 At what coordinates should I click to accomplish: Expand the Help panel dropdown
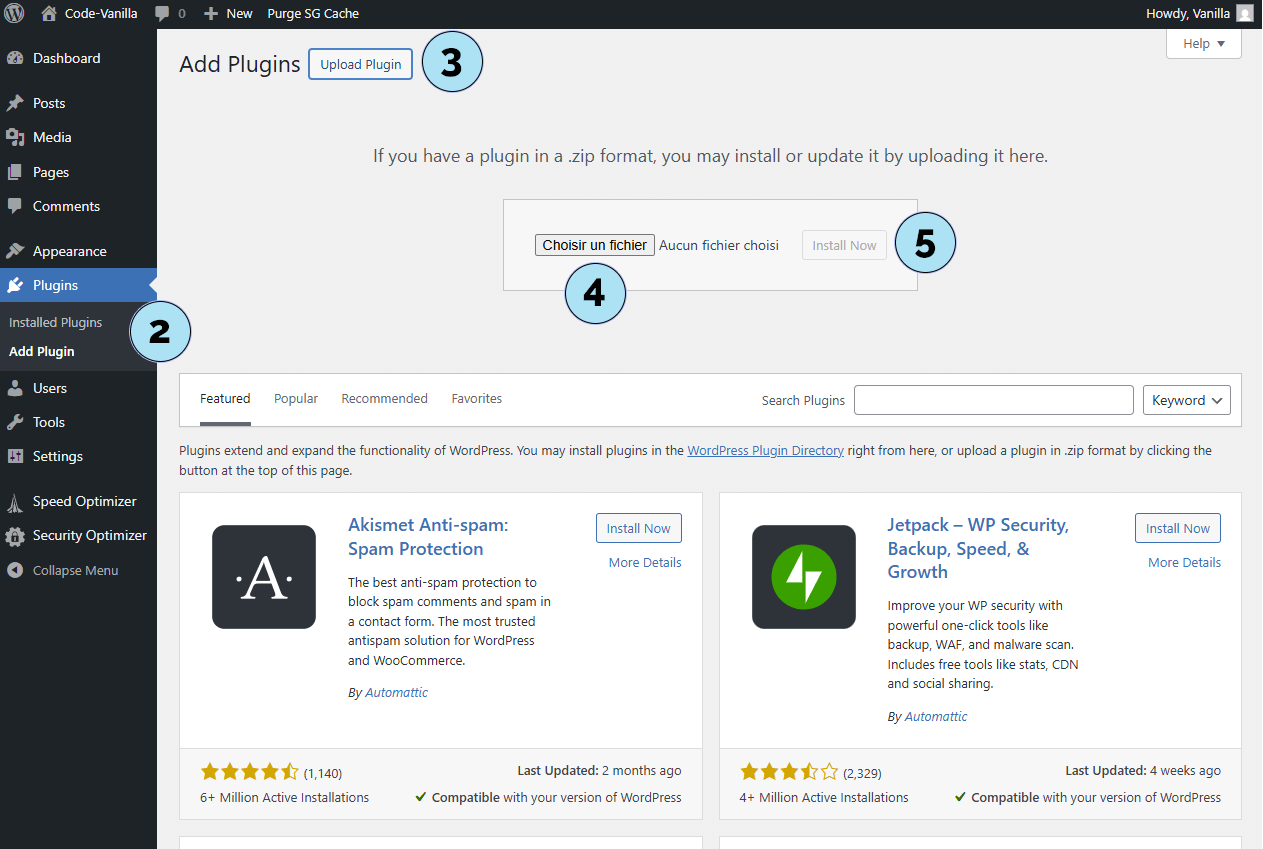click(x=1203, y=44)
